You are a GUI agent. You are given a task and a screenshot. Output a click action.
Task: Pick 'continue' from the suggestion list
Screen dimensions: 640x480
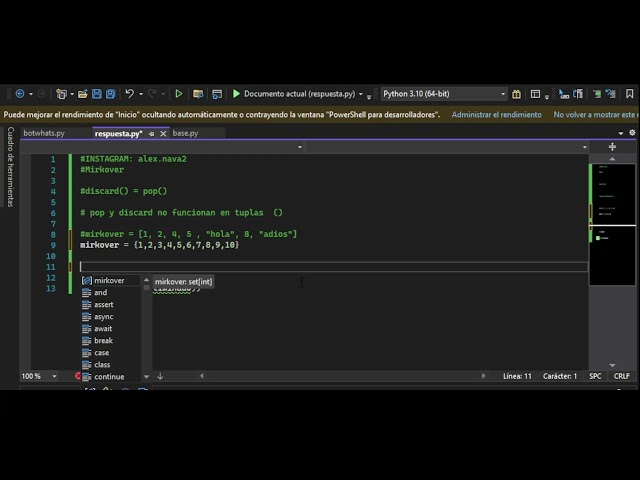coord(111,377)
